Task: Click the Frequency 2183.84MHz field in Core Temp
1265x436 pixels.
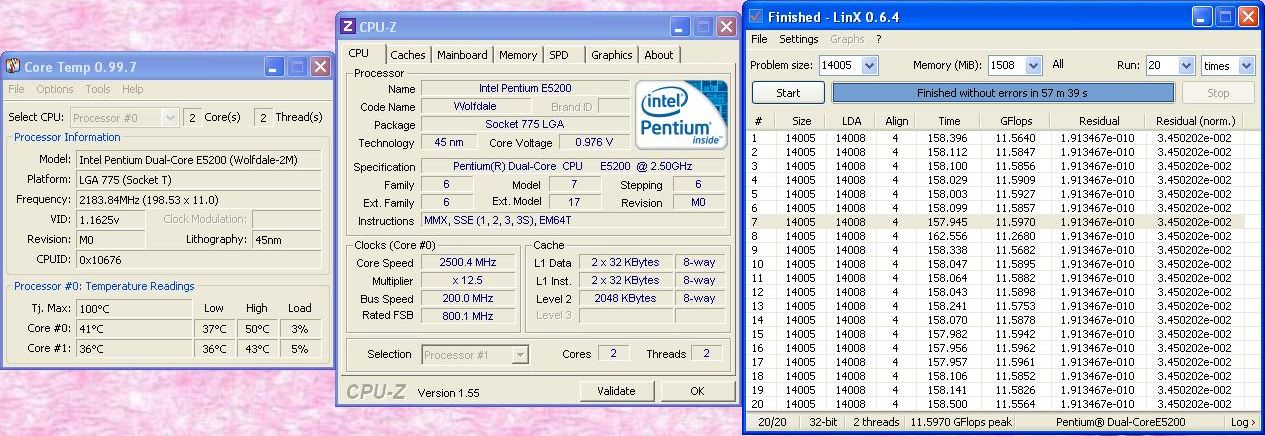Action: [200, 199]
